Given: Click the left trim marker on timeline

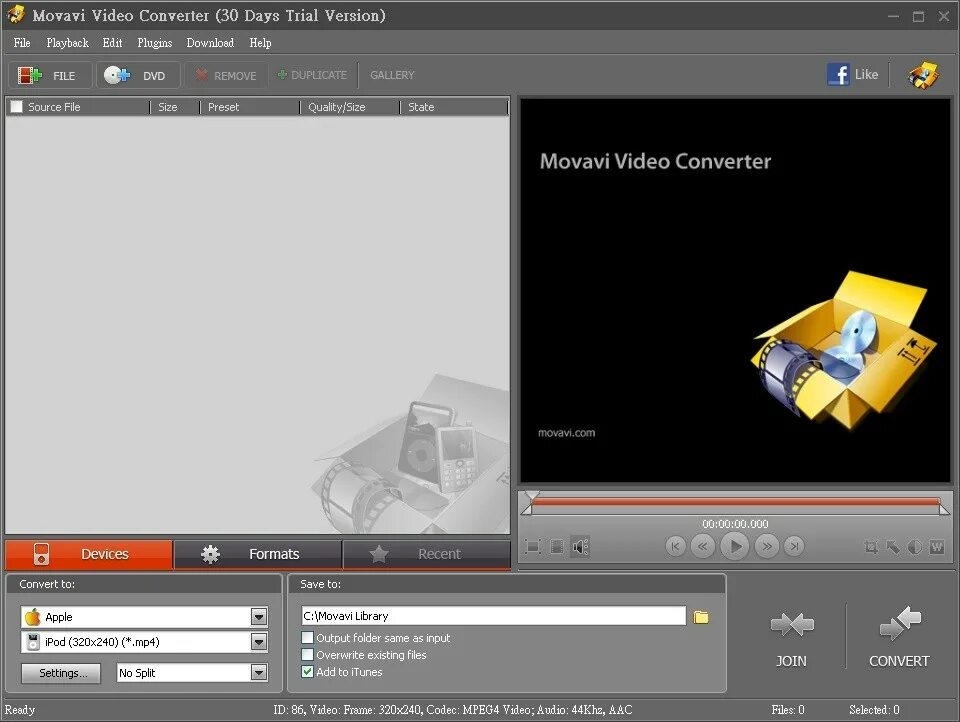Looking at the screenshot, I should (x=527, y=508).
